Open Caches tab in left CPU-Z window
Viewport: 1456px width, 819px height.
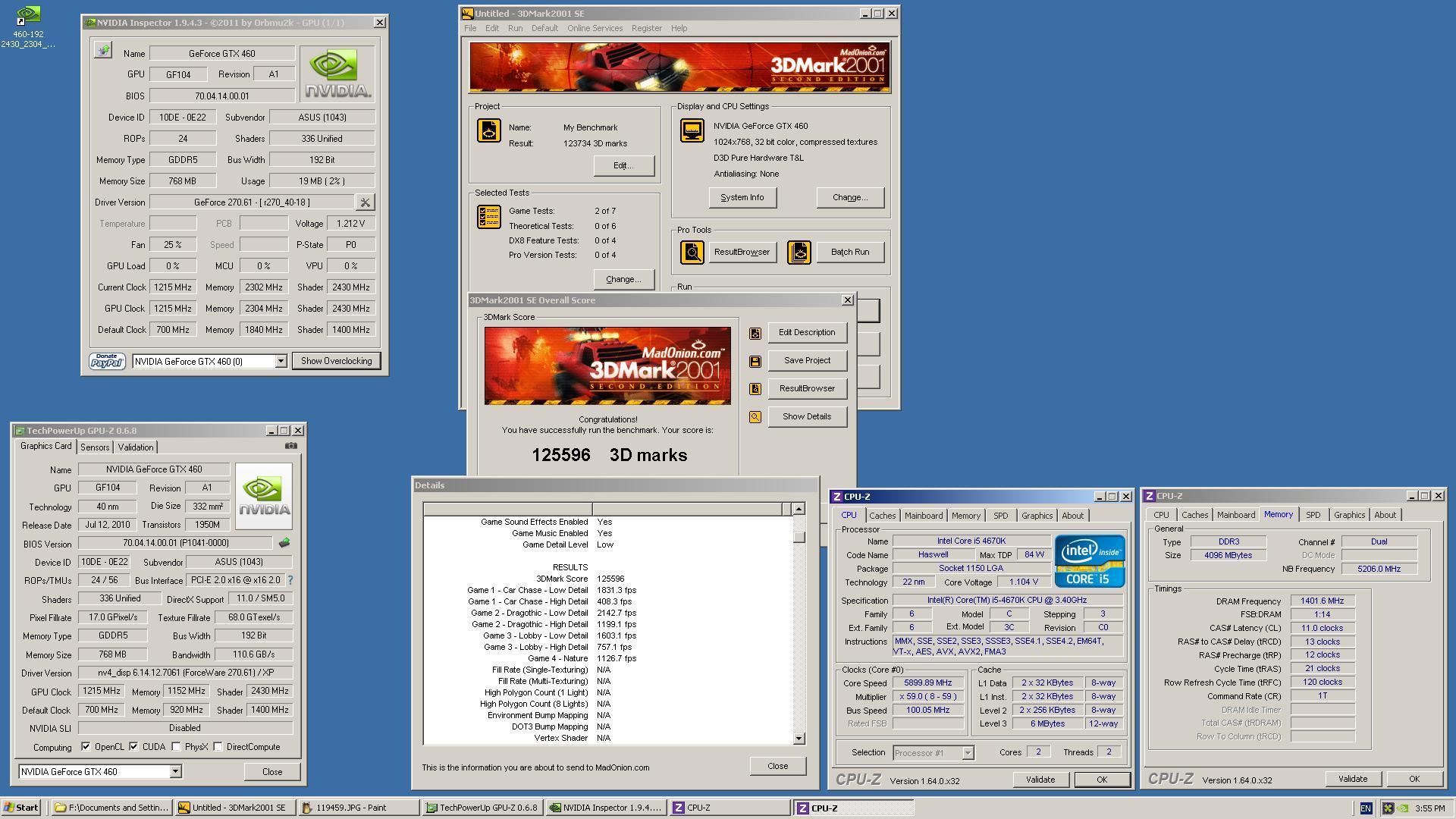pyautogui.click(x=882, y=516)
